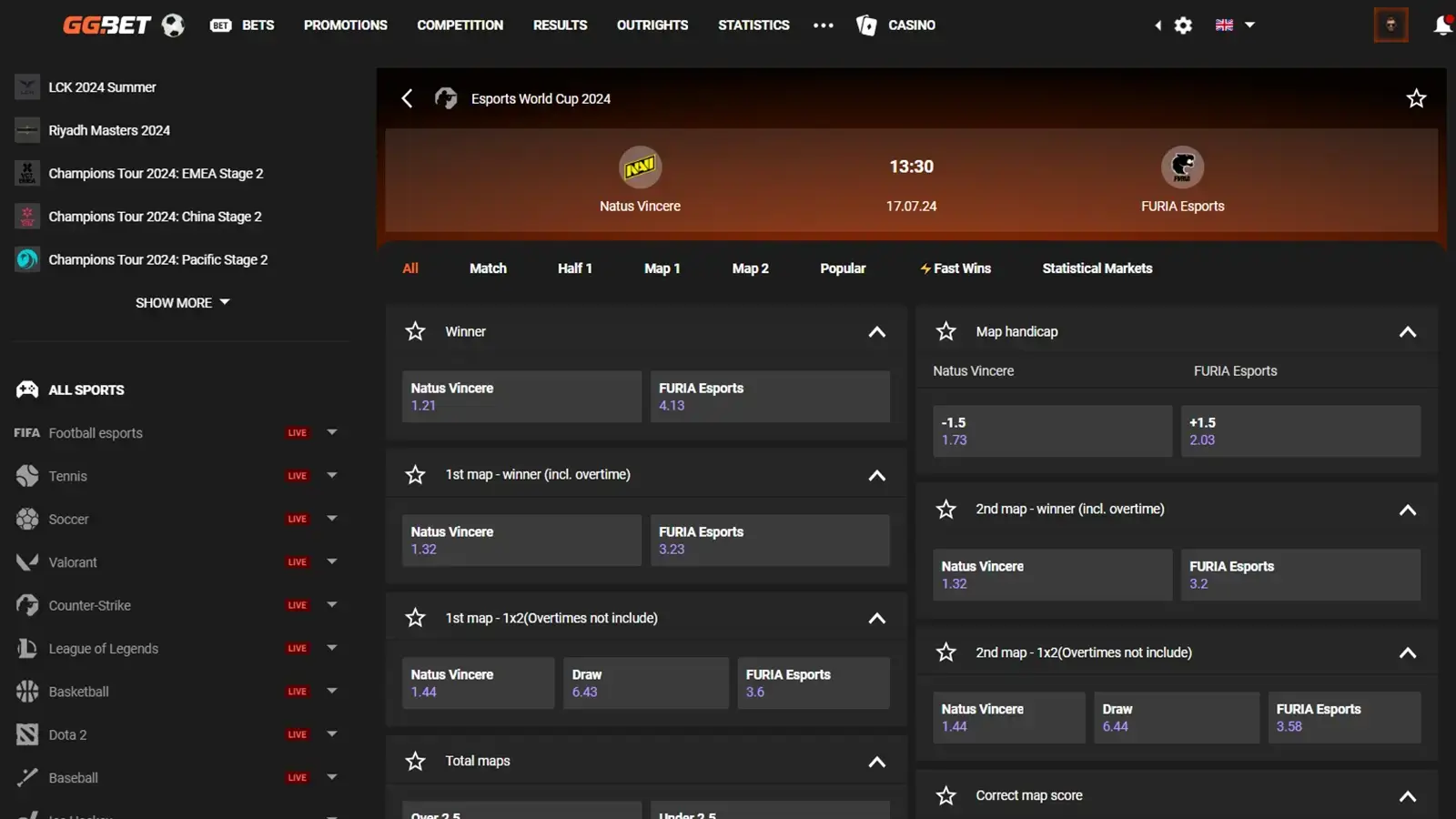The width and height of the screenshot is (1456, 819).
Task: Open the Fast Wins tab
Action: coord(955,268)
